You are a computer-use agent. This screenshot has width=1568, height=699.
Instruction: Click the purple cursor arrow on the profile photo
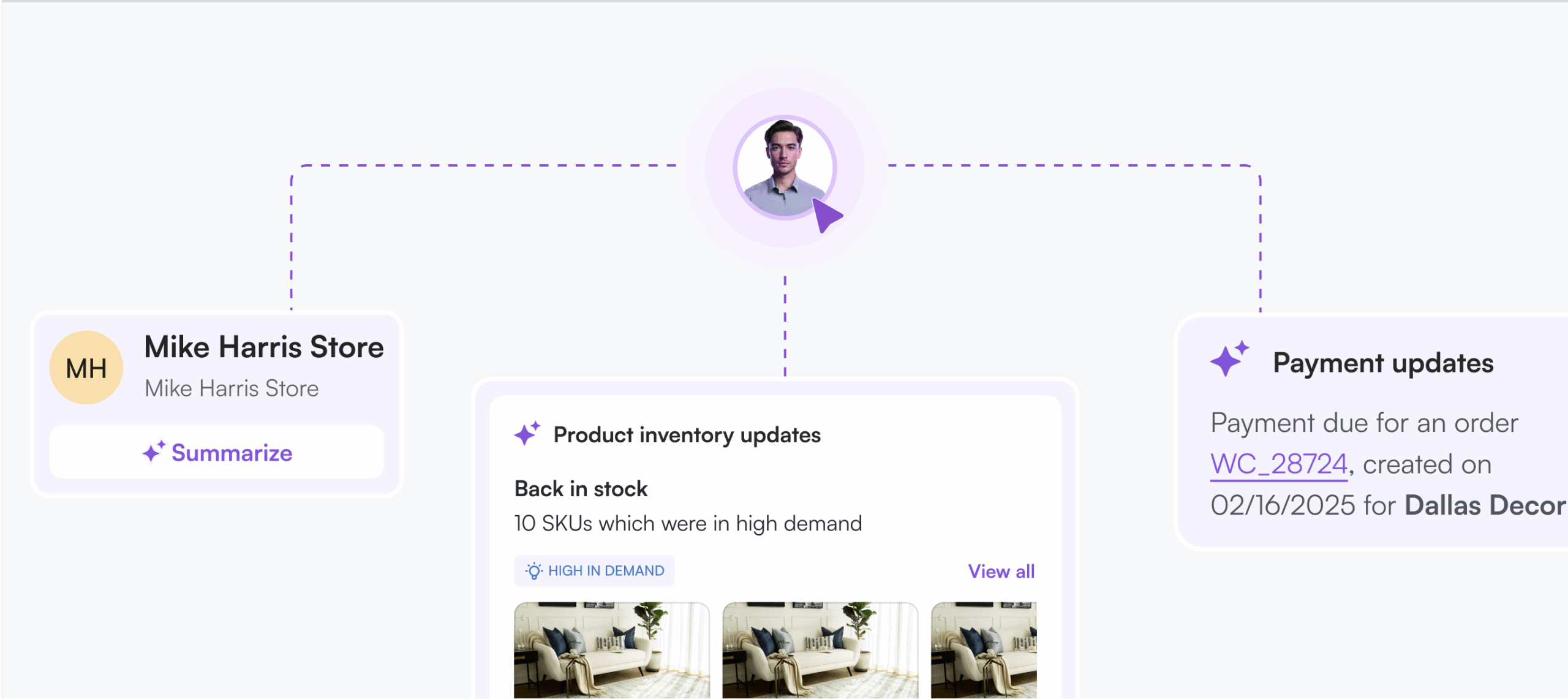(827, 216)
